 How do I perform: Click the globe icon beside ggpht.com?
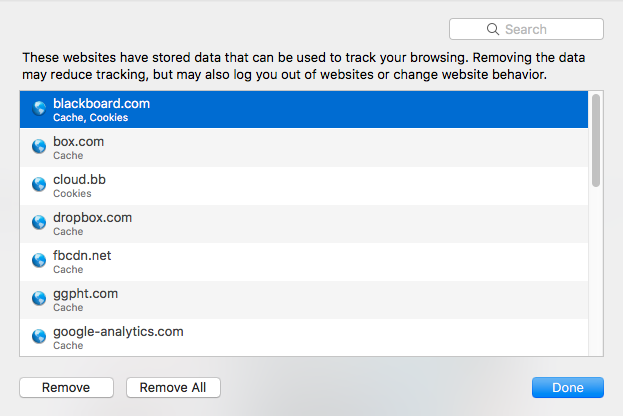(39, 299)
